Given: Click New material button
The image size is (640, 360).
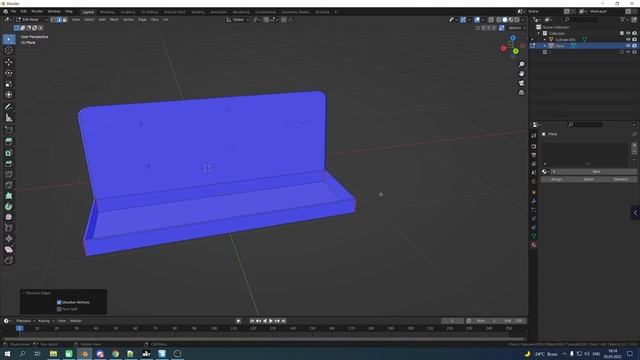Looking at the screenshot, I should 596,172.
